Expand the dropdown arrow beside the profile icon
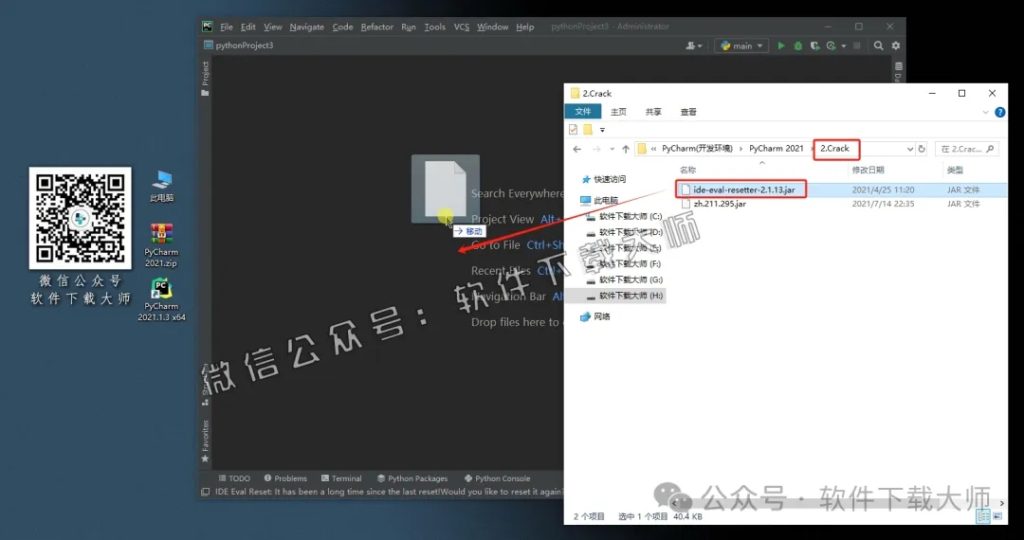Screen dimensions: 1024x540 843,46
